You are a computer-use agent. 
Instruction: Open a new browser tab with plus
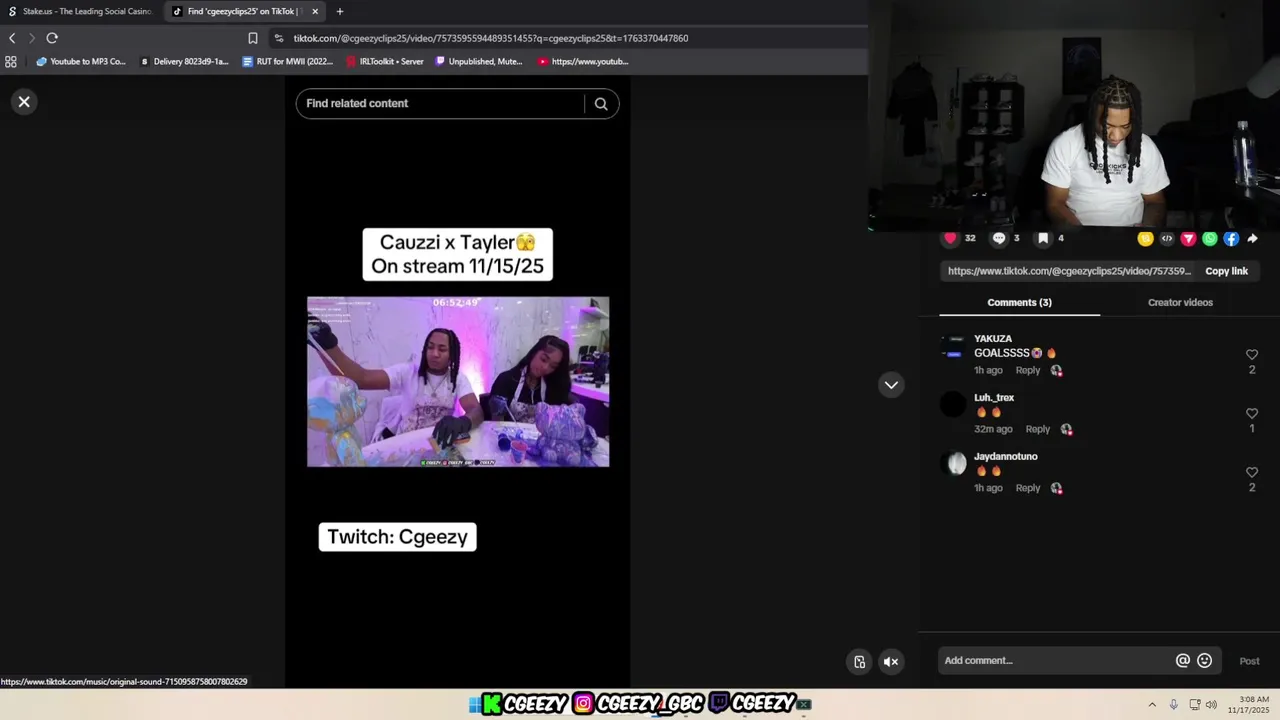pos(340,11)
